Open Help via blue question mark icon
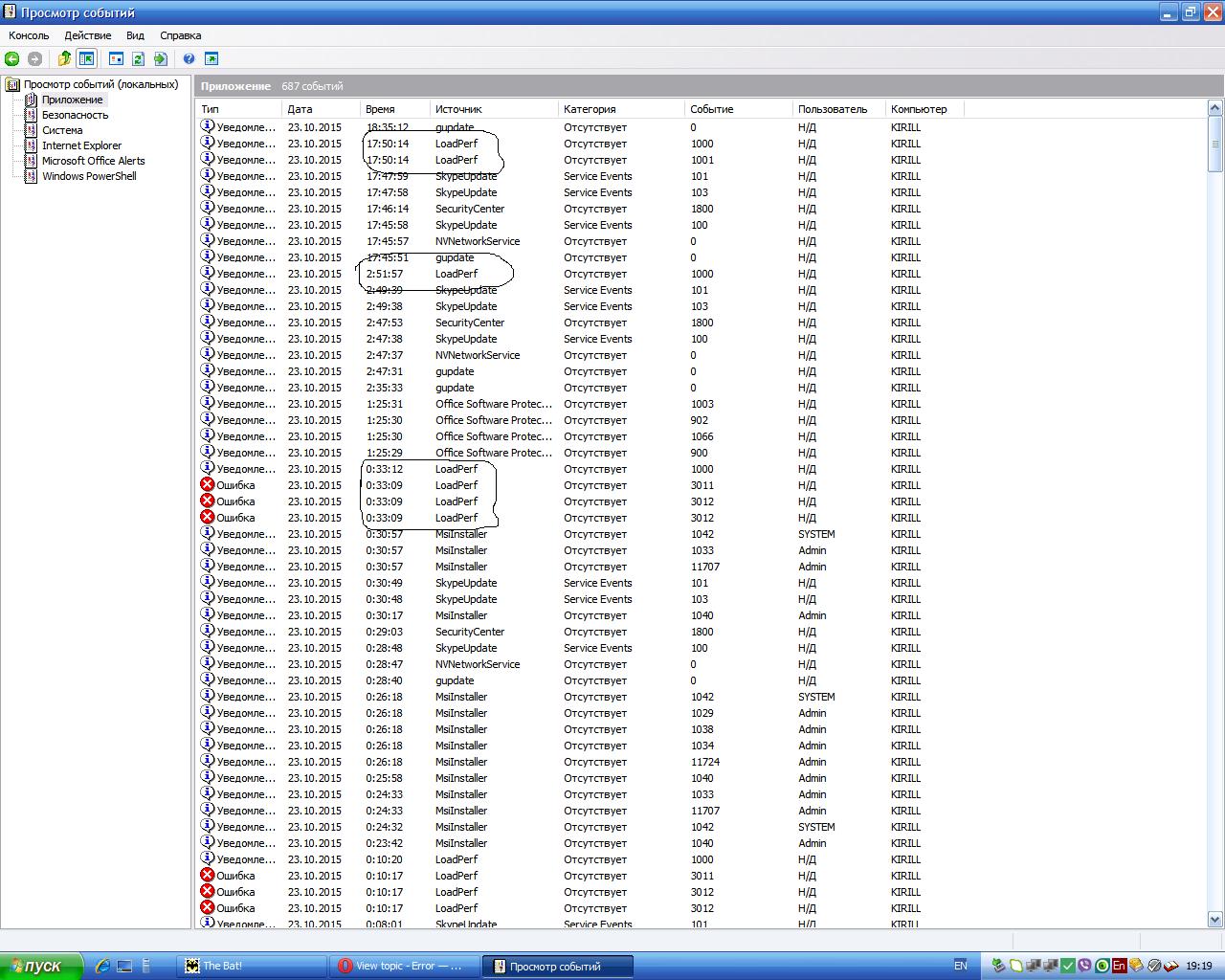The height and width of the screenshot is (980, 1225). (189, 59)
